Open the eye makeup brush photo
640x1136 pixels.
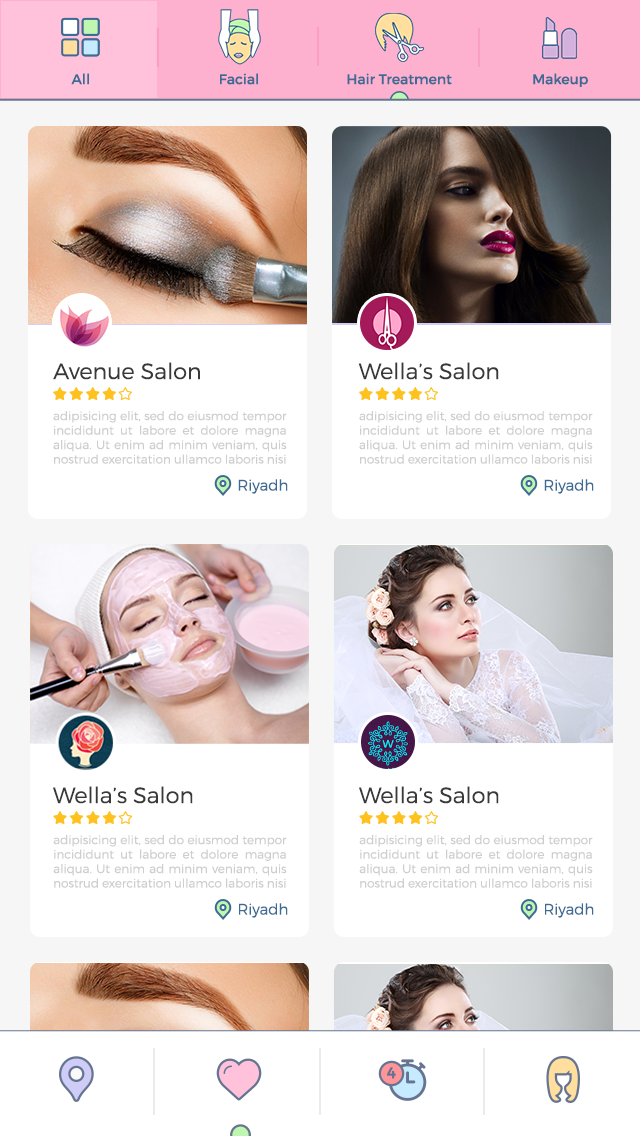(167, 225)
